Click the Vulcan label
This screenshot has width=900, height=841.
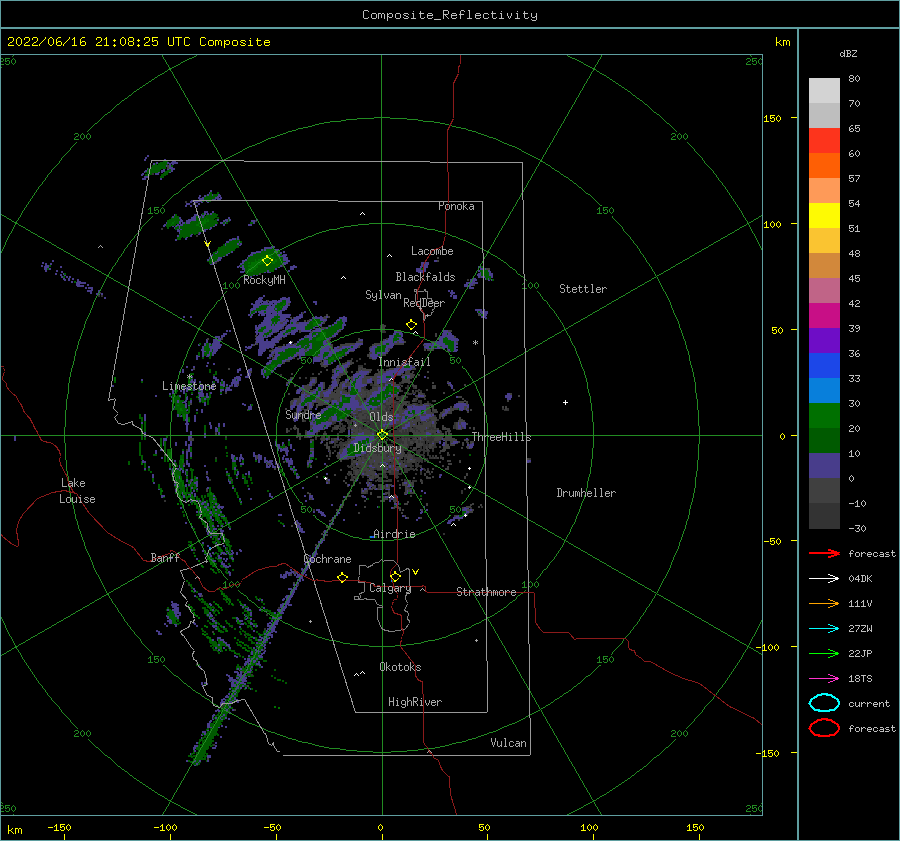pos(509,743)
